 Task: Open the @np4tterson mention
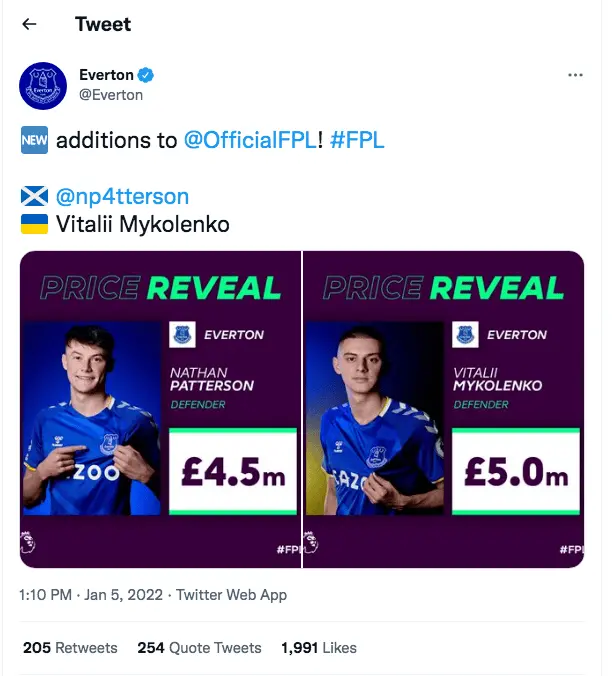point(122,196)
